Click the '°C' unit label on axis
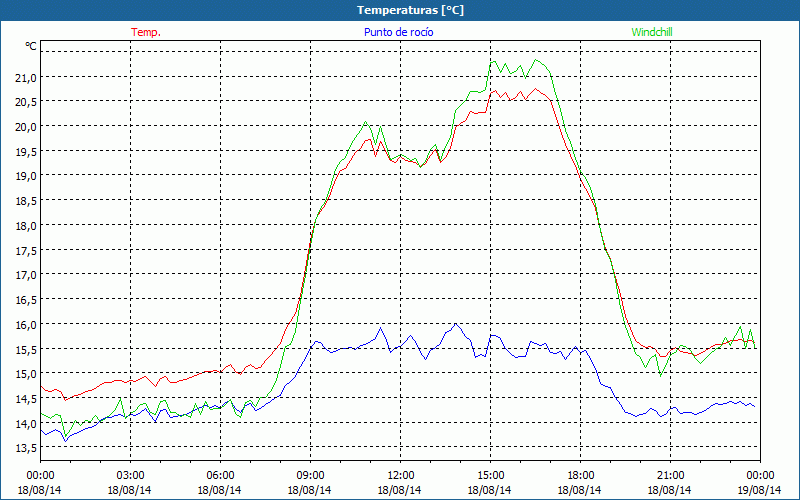This screenshot has width=800, height=500. pyautogui.click(x=31, y=46)
